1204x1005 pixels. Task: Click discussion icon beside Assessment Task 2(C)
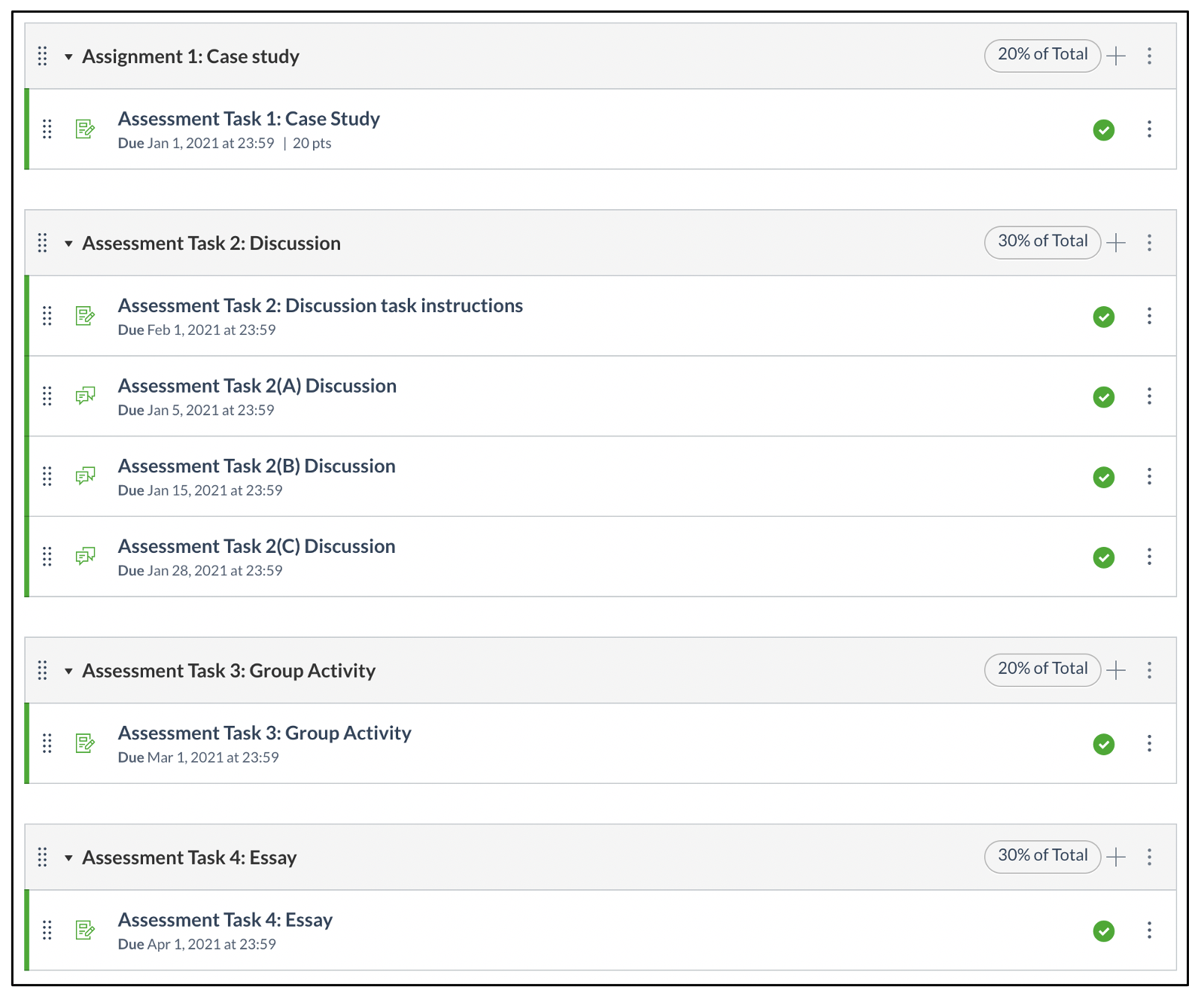tap(85, 557)
